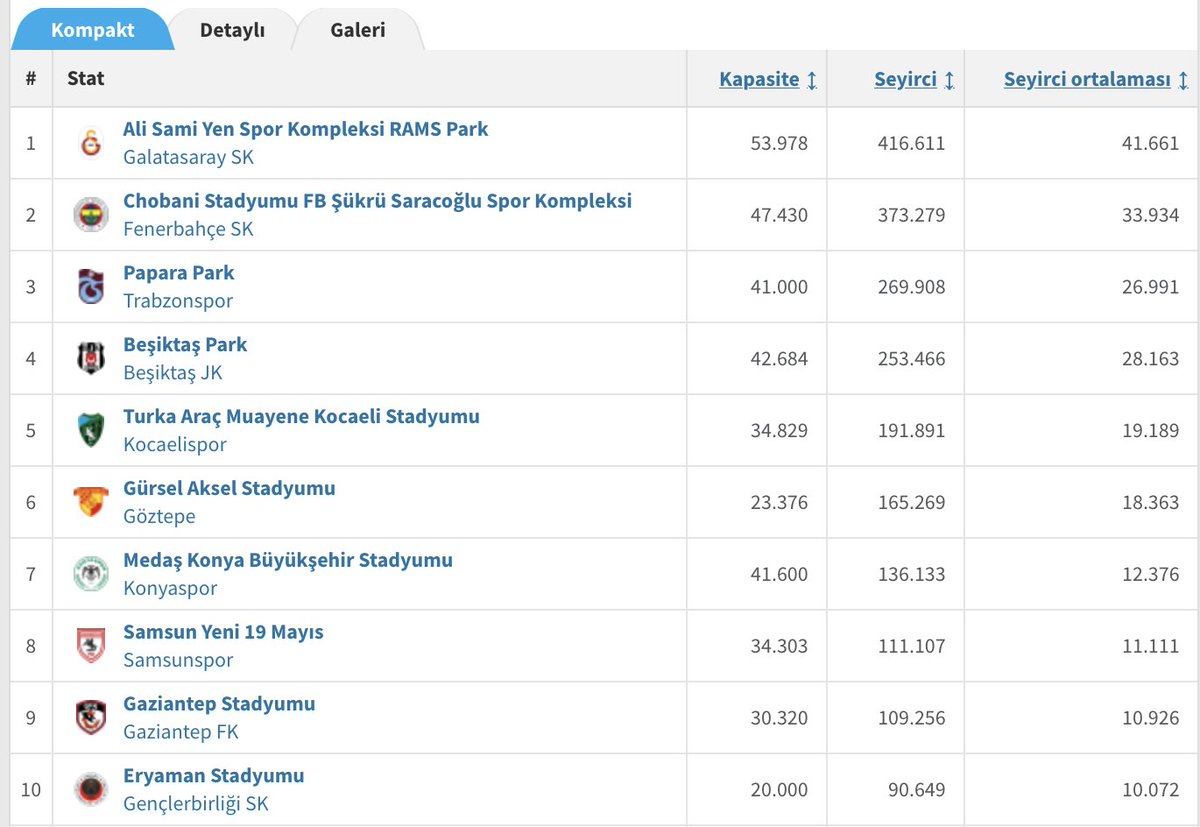The width and height of the screenshot is (1200, 827).
Task: Click capacity value 41.000
Action: click(779, 287)
